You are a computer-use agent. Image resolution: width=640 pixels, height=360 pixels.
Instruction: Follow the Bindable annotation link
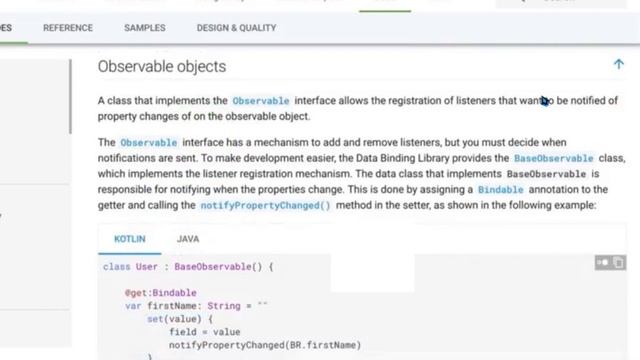[x=500, y=190]
